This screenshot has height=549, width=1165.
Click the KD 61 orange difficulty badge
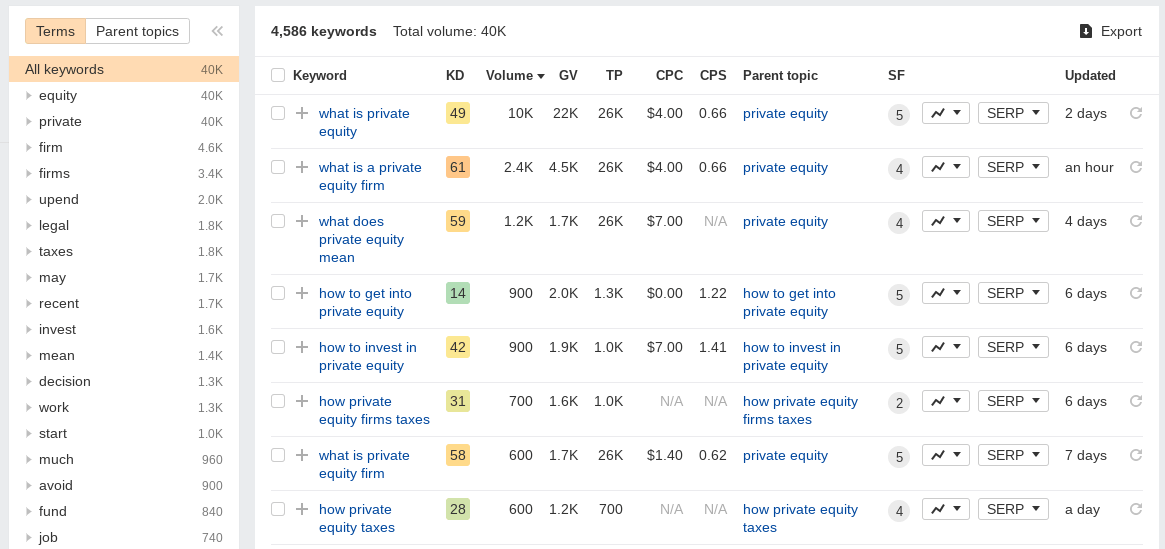[x=458, y=167]
